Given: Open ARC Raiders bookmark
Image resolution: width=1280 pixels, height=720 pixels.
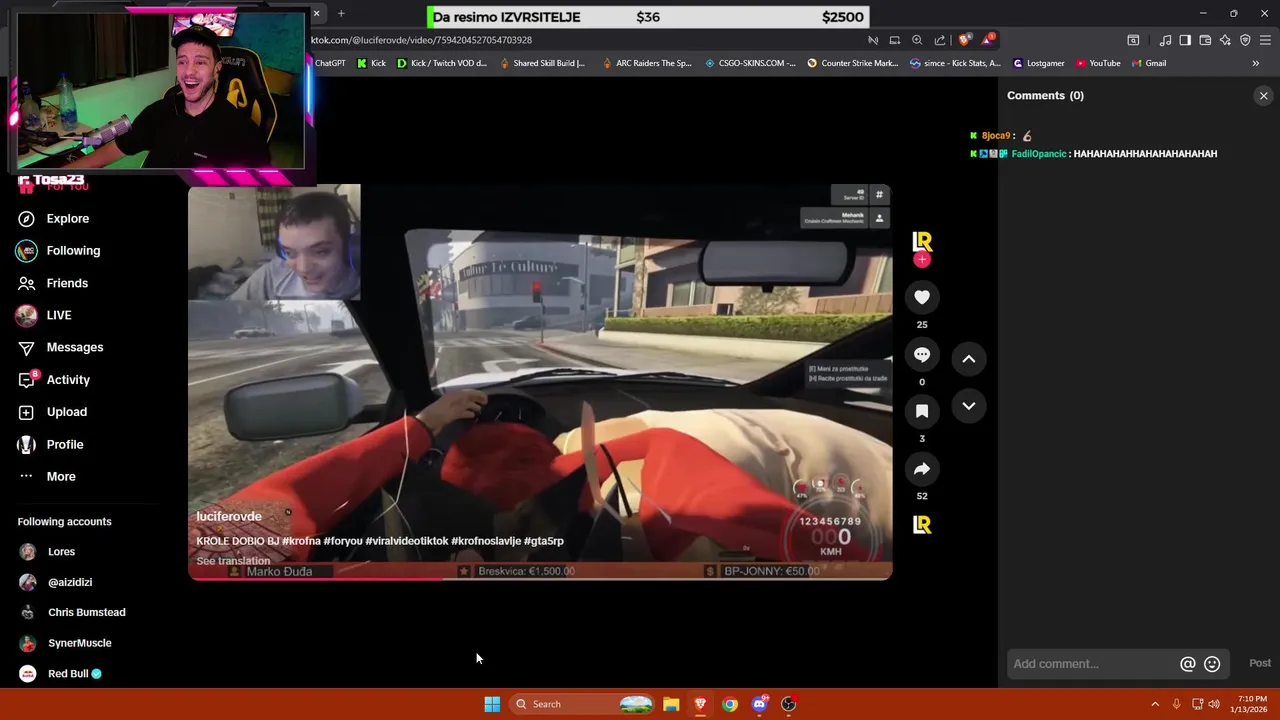Looking at the screenshot, I should 647,63.
